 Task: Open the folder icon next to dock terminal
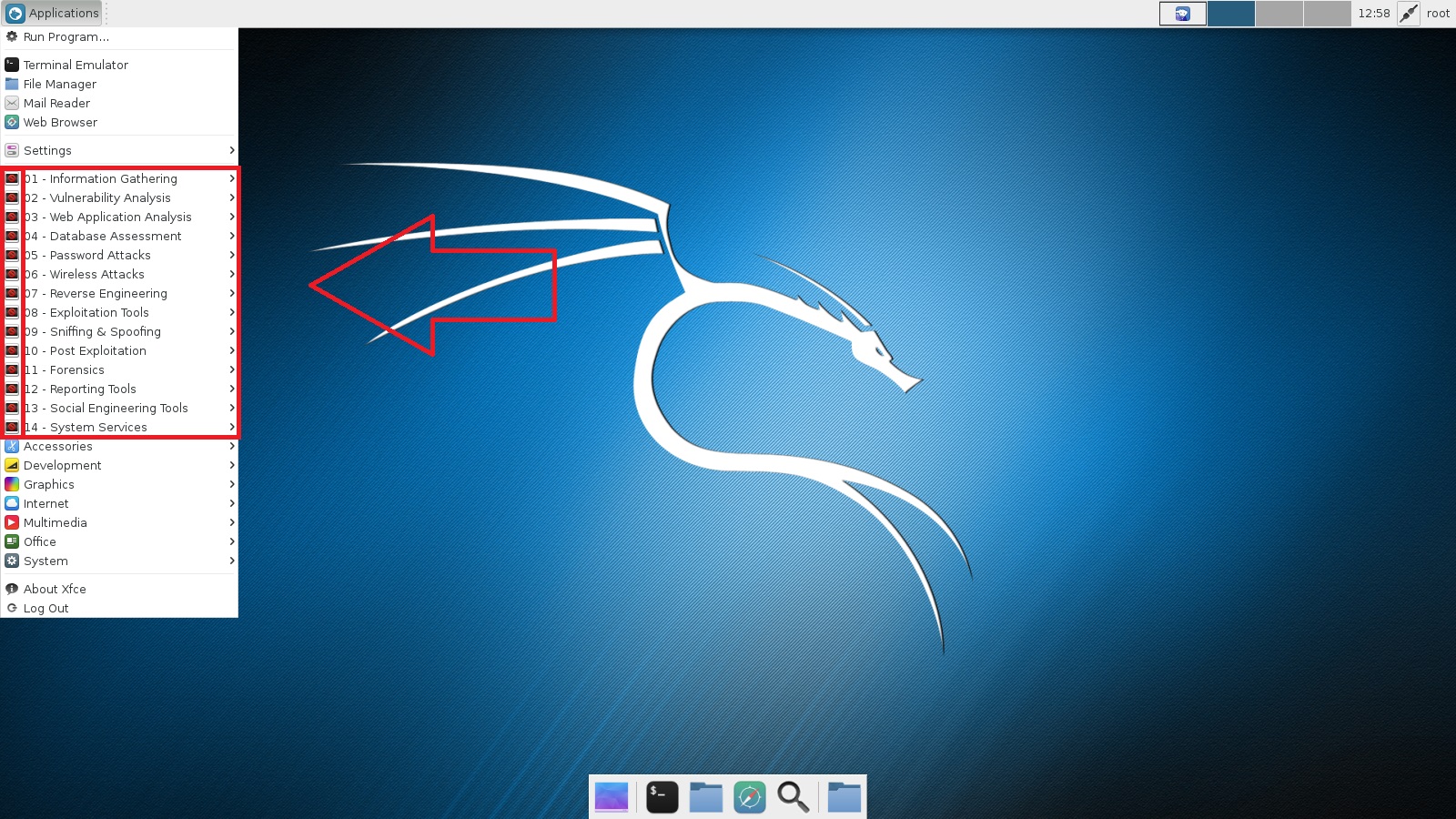[706, 796]
